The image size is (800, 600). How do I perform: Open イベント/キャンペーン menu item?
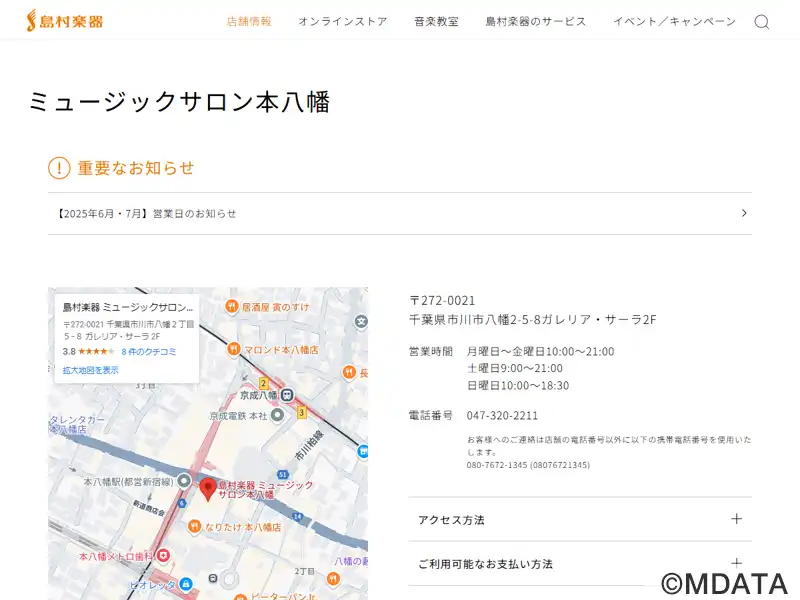pos(674,21)
